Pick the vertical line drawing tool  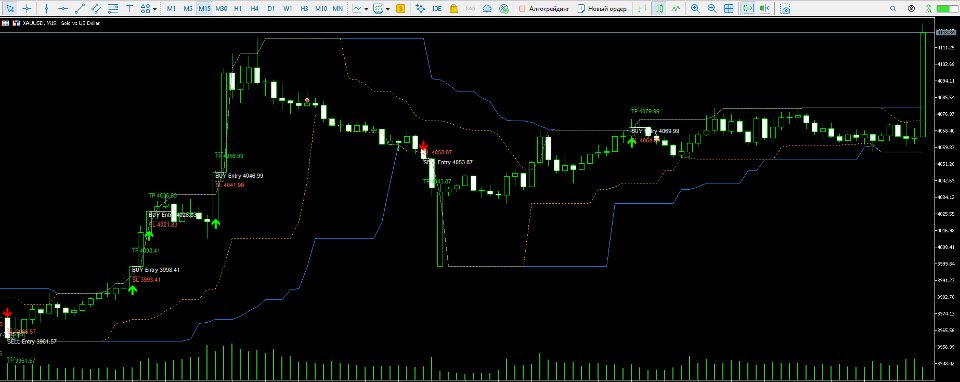click(x=46, y=9)
